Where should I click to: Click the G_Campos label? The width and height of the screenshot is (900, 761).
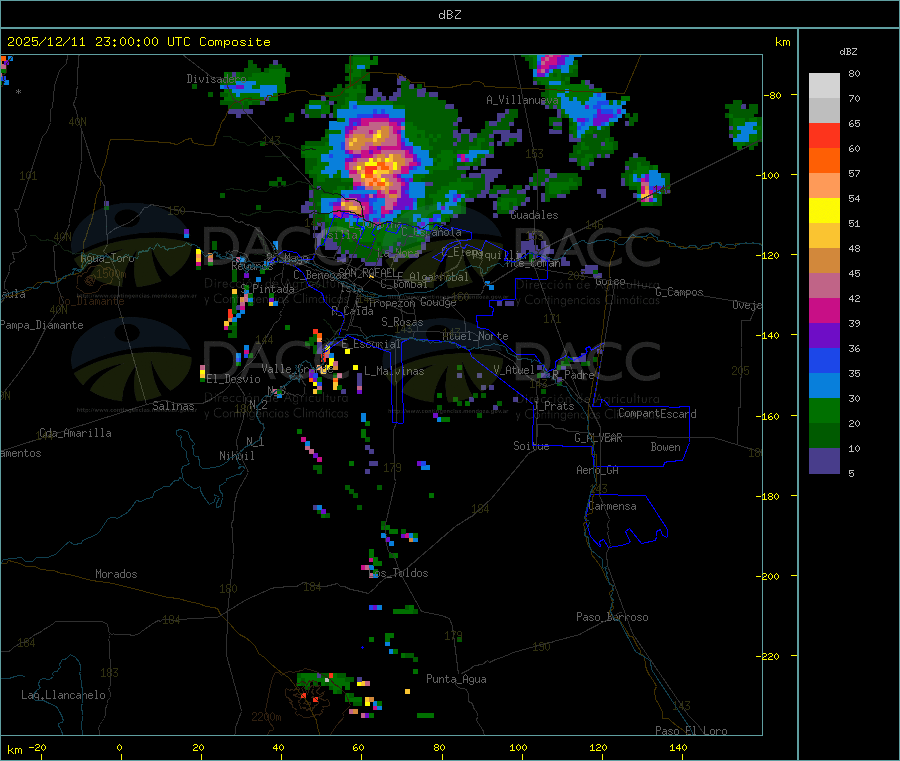click(x=680, y=292)
